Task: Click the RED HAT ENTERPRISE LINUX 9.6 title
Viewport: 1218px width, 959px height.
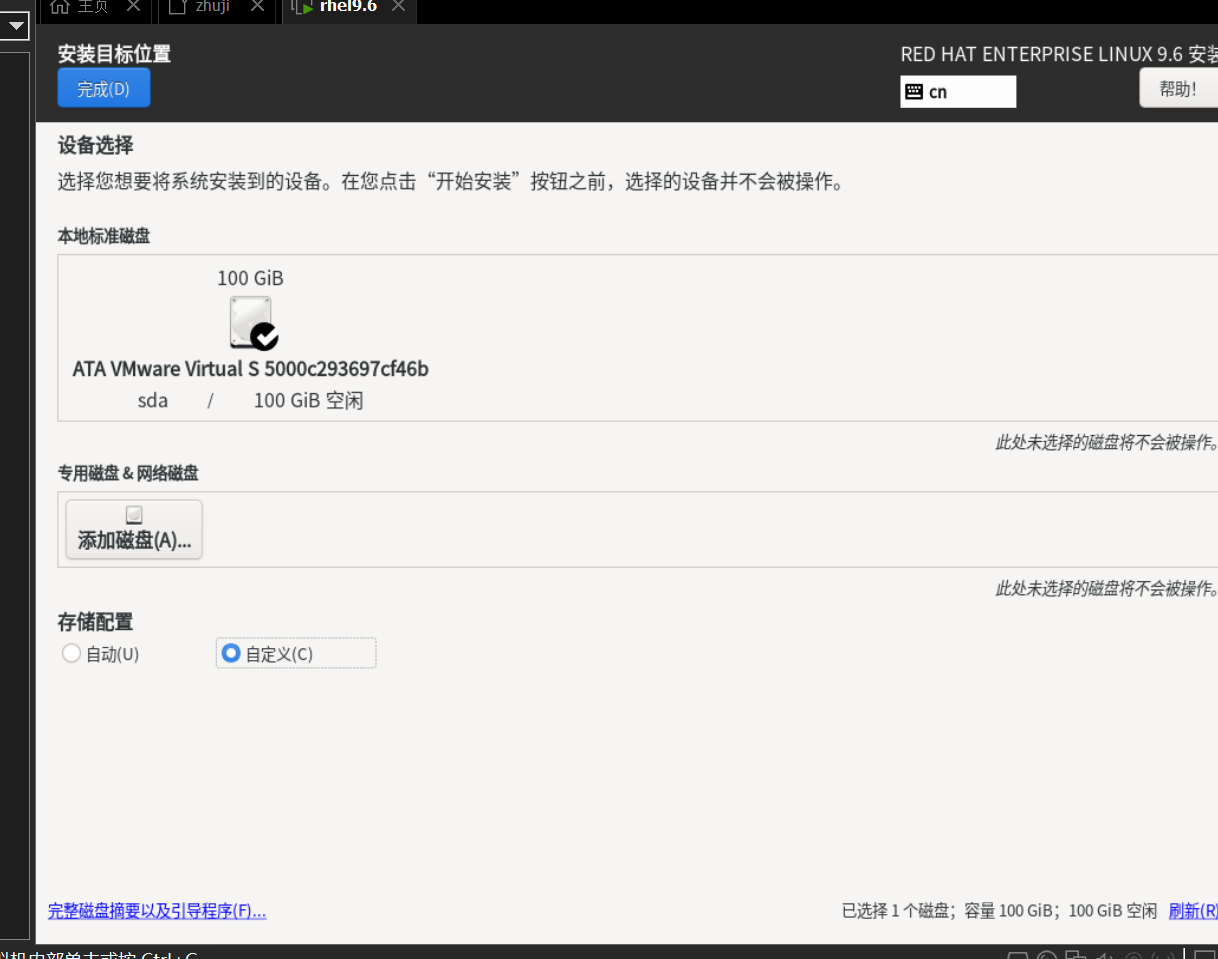Action: [1059, 54]
